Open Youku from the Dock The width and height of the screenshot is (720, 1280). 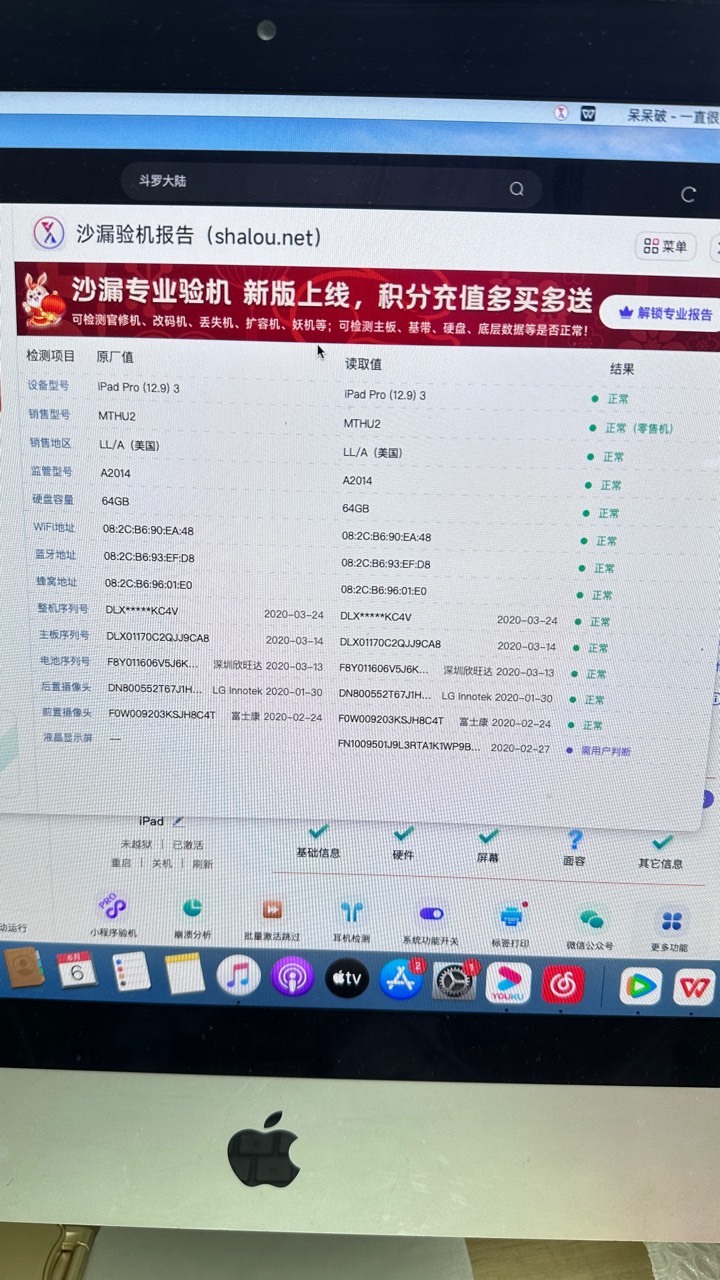click(508, 984)
